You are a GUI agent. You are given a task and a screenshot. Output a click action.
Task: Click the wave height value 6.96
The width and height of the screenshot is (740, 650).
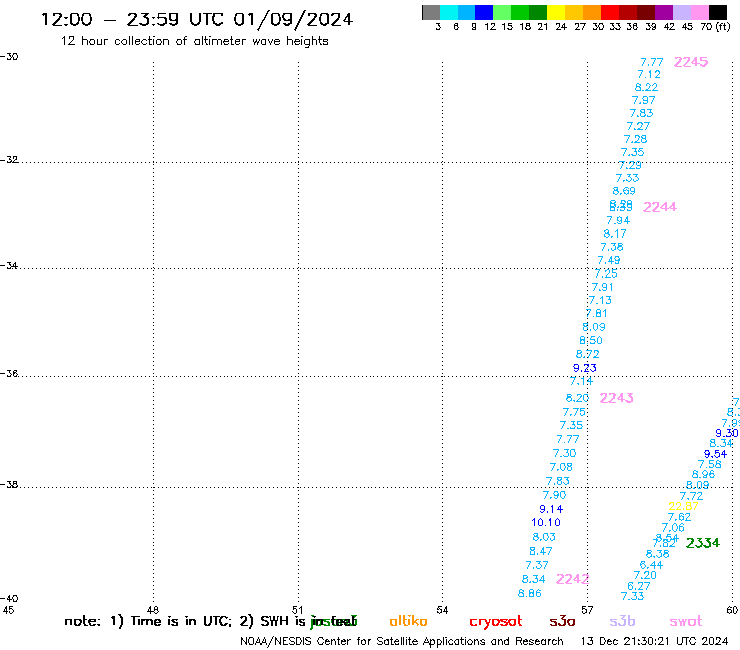tap(704, 474)
